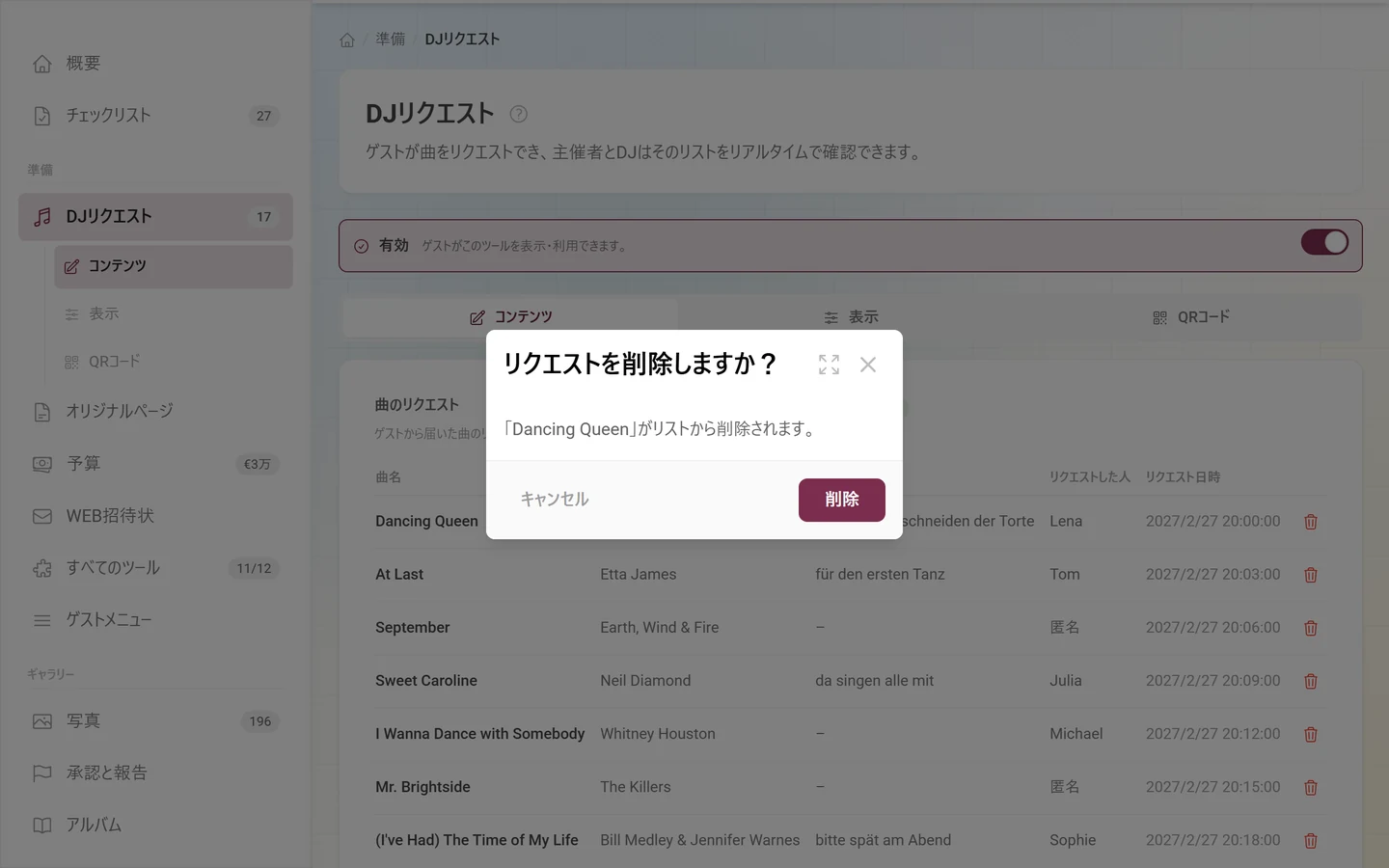Viewport: 1389px width, 868px height.
Task: Open アルバム in the sidebar
Action: [155, 826]
